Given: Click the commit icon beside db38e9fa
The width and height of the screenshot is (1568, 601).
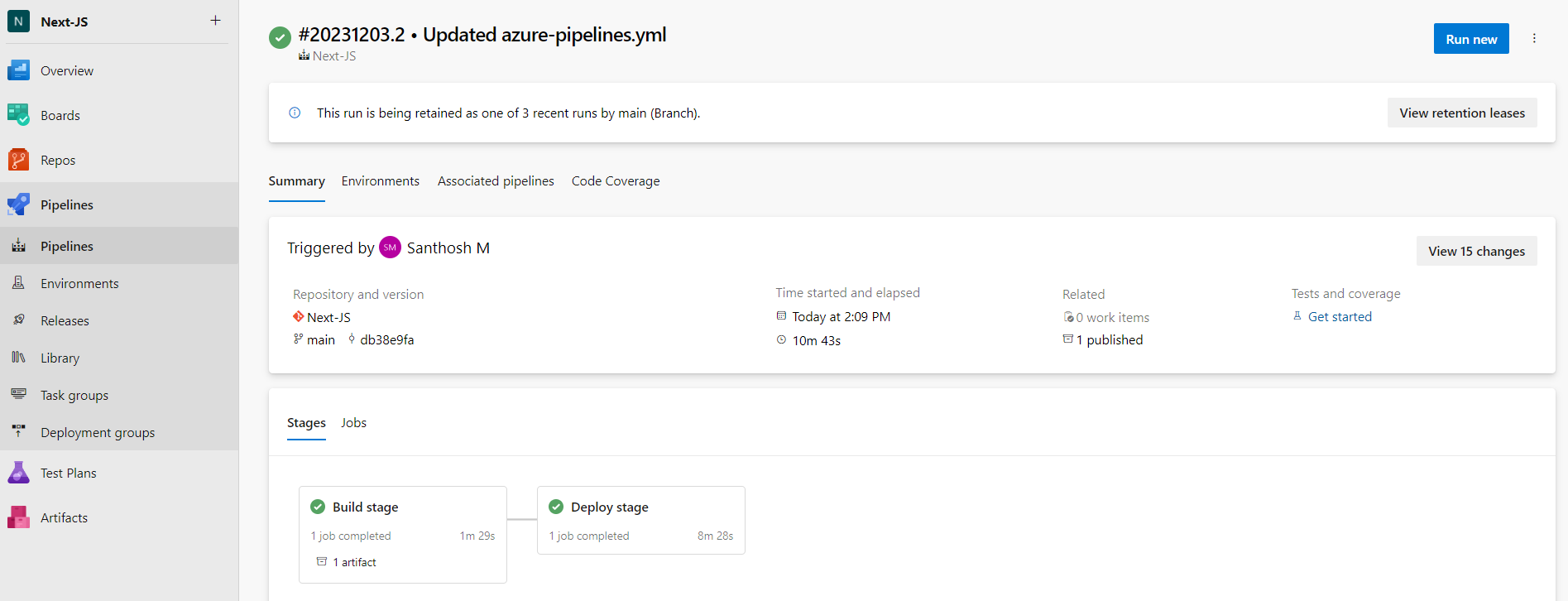Looking at the screenshot, I should click(x=352, y=339).
